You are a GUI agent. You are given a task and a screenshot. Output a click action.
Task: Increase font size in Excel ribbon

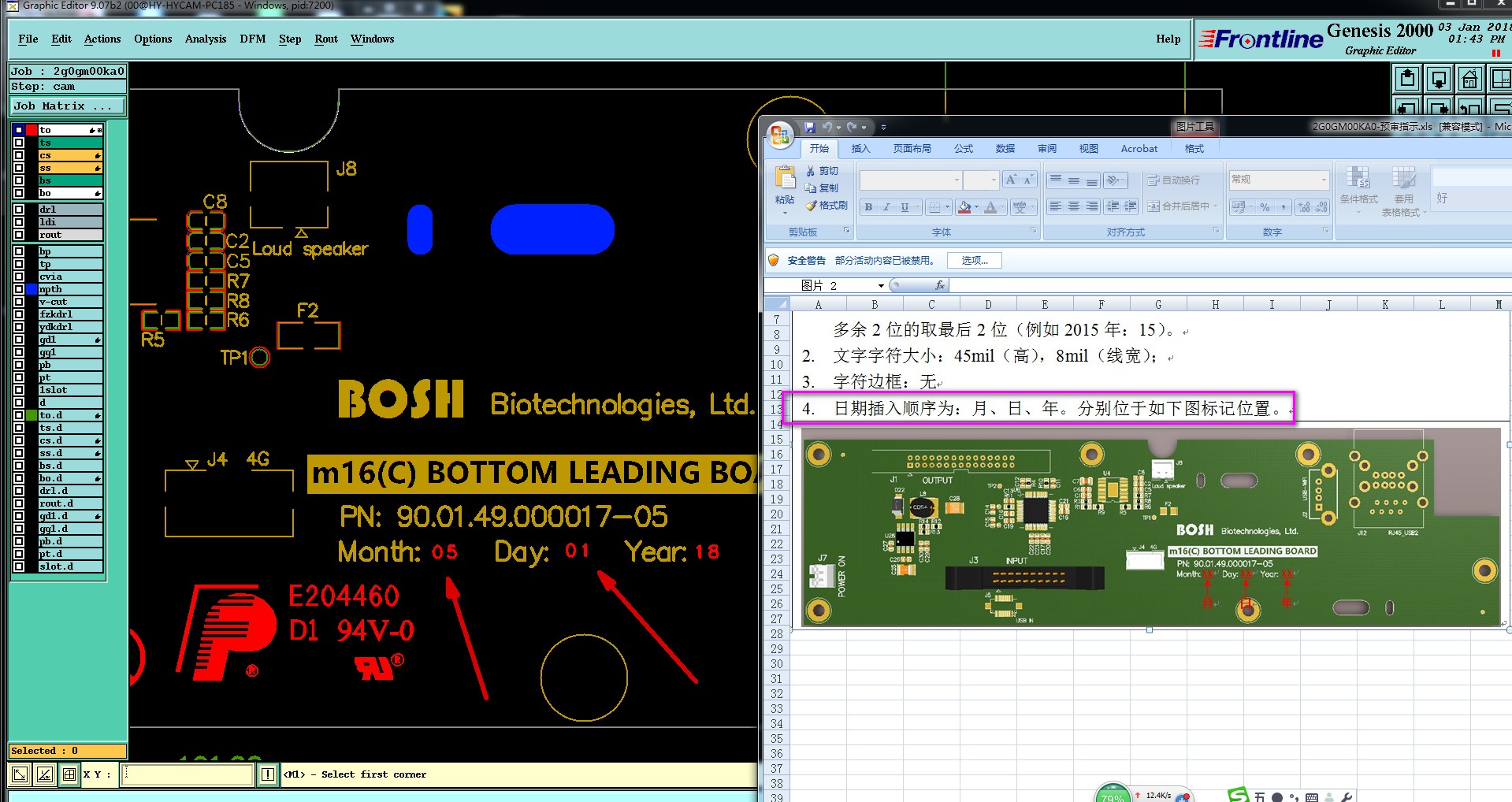click(x=1012, y=180)
